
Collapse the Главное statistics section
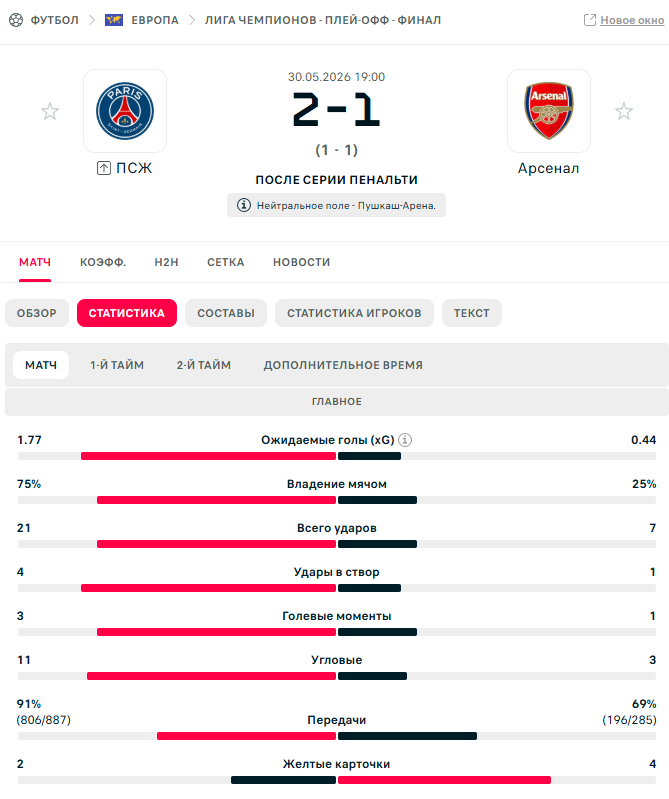click(x=337, y=402)
